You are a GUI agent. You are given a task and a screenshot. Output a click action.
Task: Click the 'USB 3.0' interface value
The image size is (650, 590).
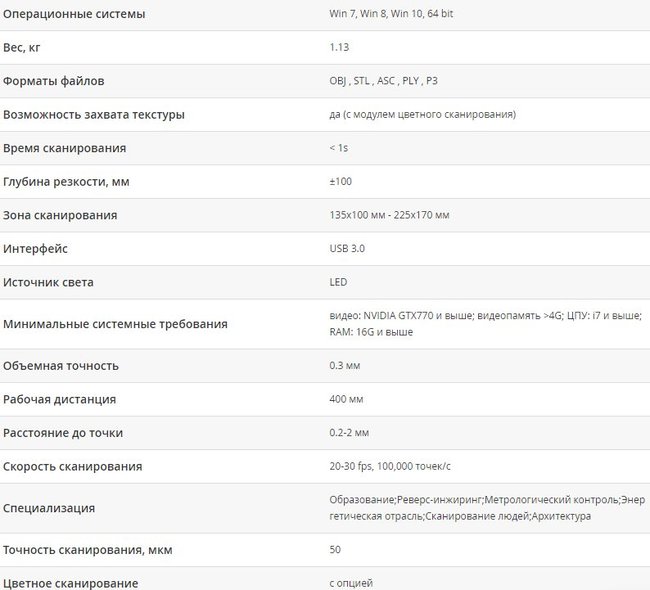point(347,248)
